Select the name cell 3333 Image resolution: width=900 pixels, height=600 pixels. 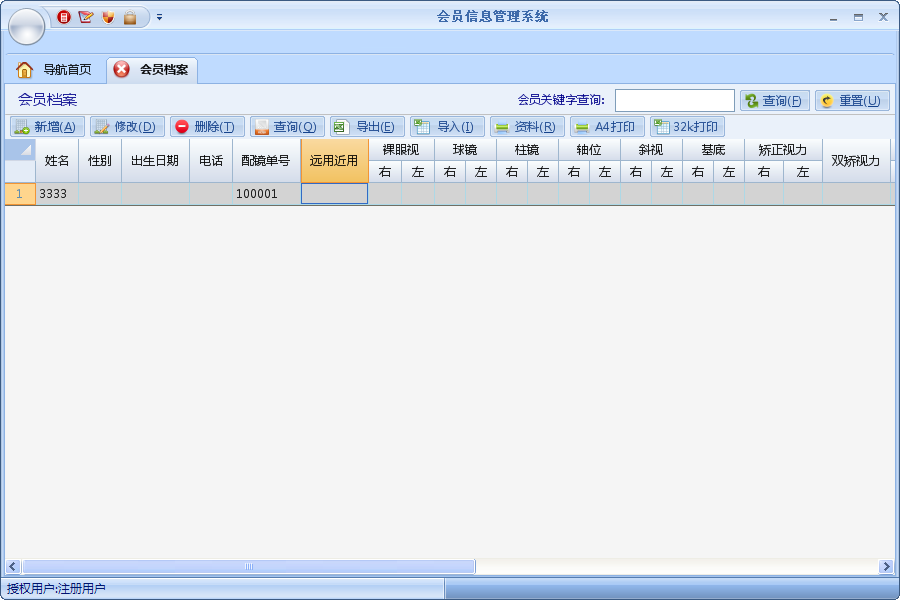(x=57, y=194)
